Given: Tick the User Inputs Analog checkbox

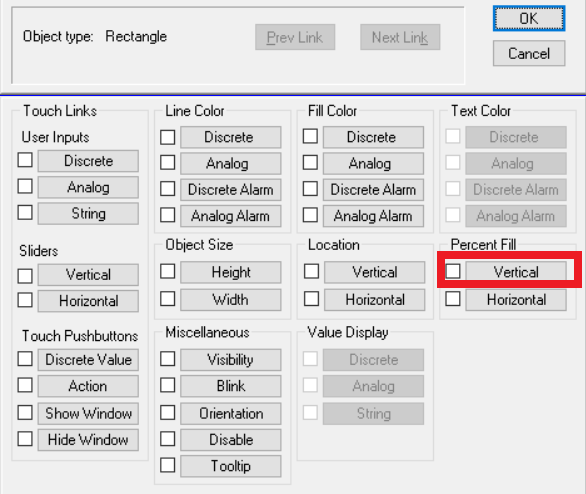Looking at the screenshot, I should click(25, 186).
